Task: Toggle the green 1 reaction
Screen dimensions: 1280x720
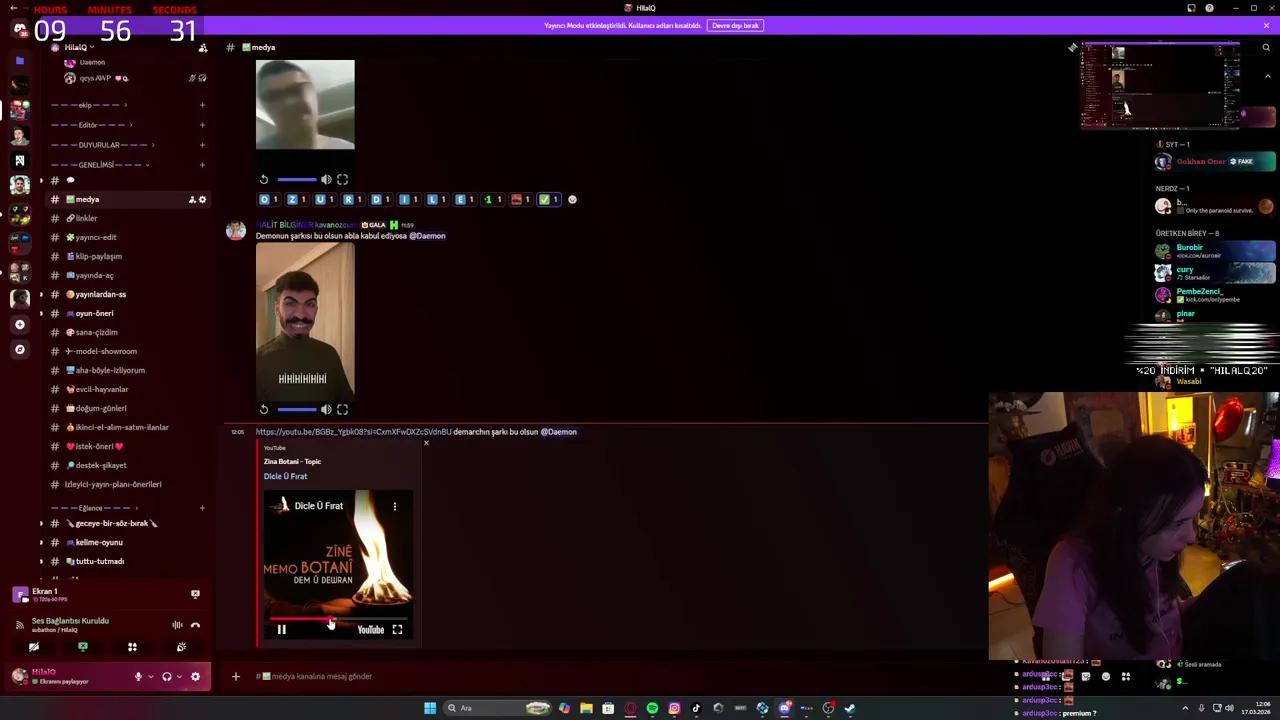Action: [x=492, y=199]
